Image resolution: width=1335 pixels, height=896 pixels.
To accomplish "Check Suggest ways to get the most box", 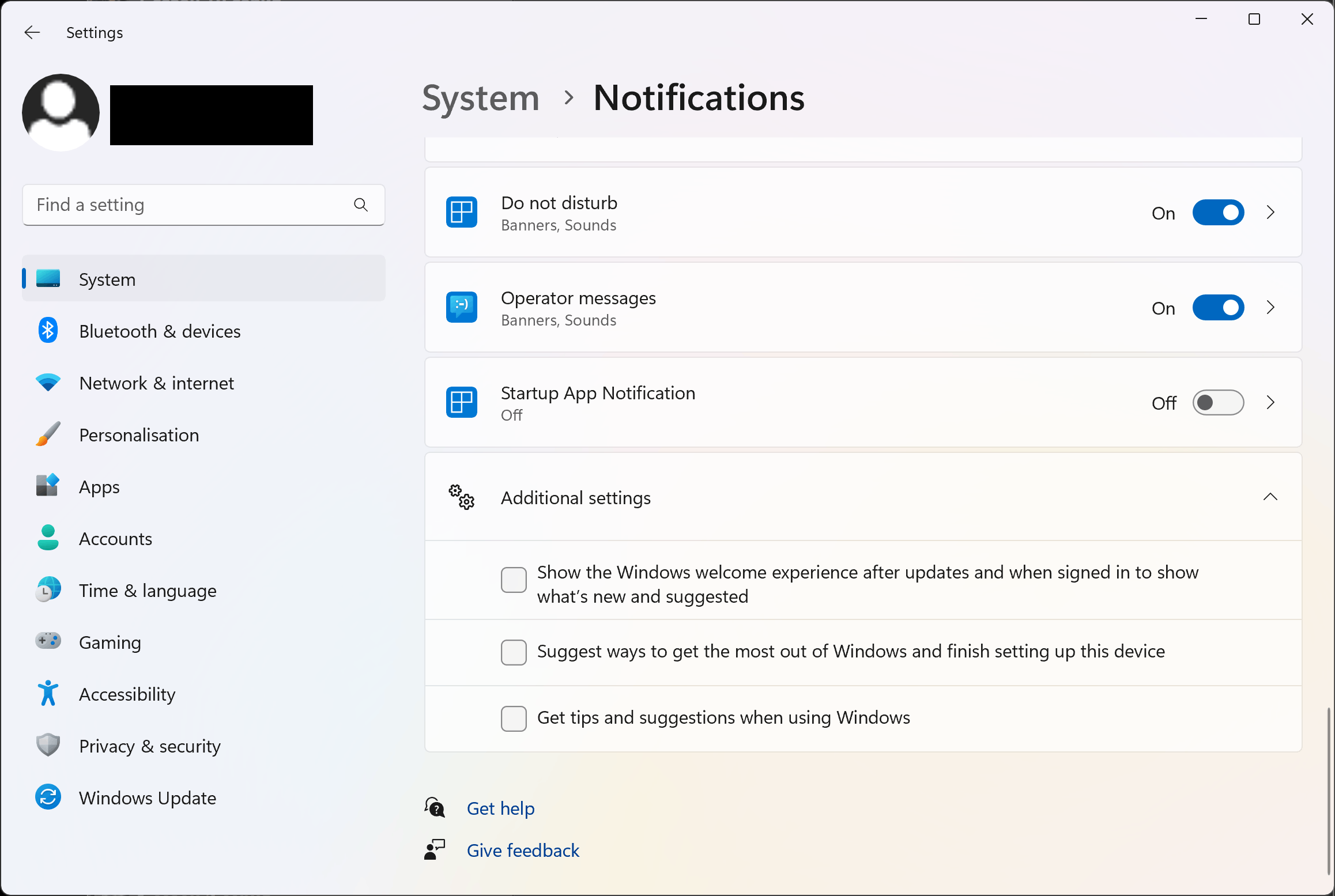I will (514, 652).
